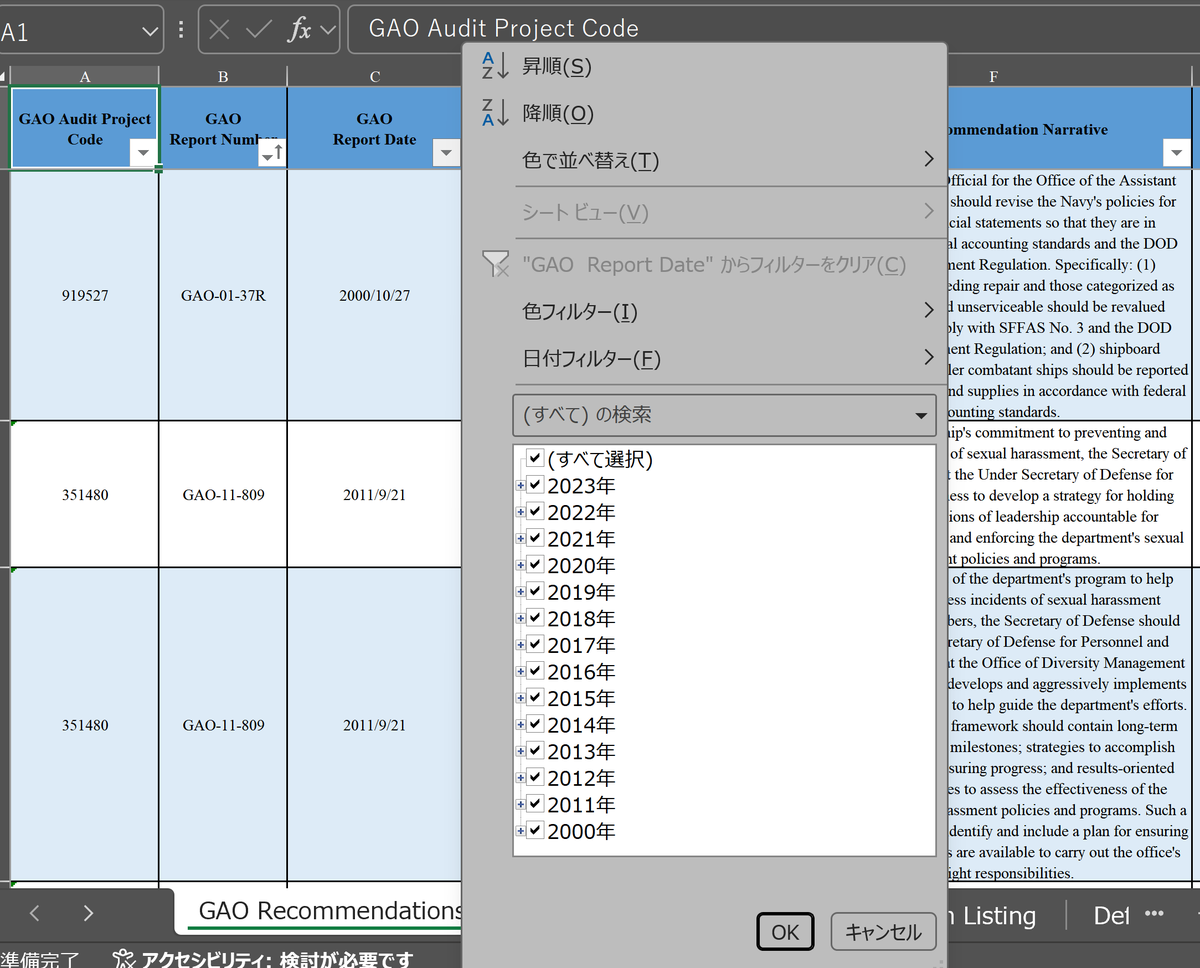Click the confirm checkmark in formula bar
Viewport: 1200px width, 968px height.
click(x=259, y=30)
